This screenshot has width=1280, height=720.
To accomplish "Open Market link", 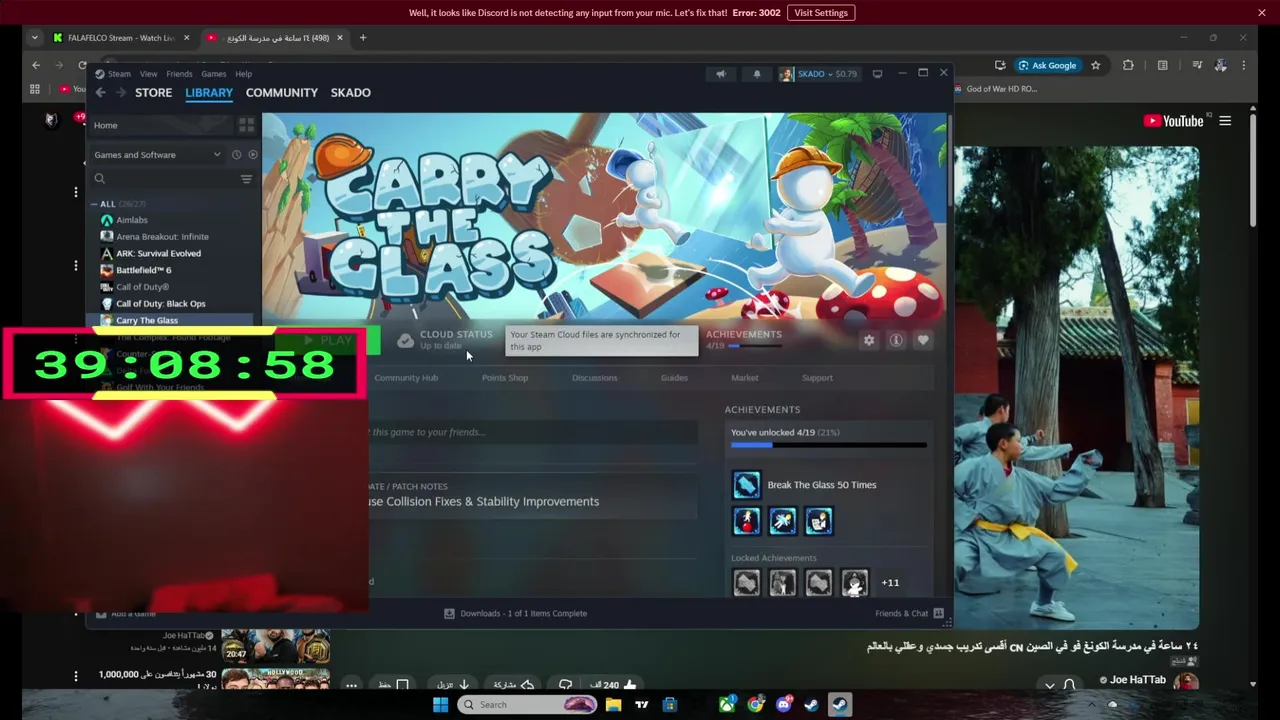I will pos(745,378).
